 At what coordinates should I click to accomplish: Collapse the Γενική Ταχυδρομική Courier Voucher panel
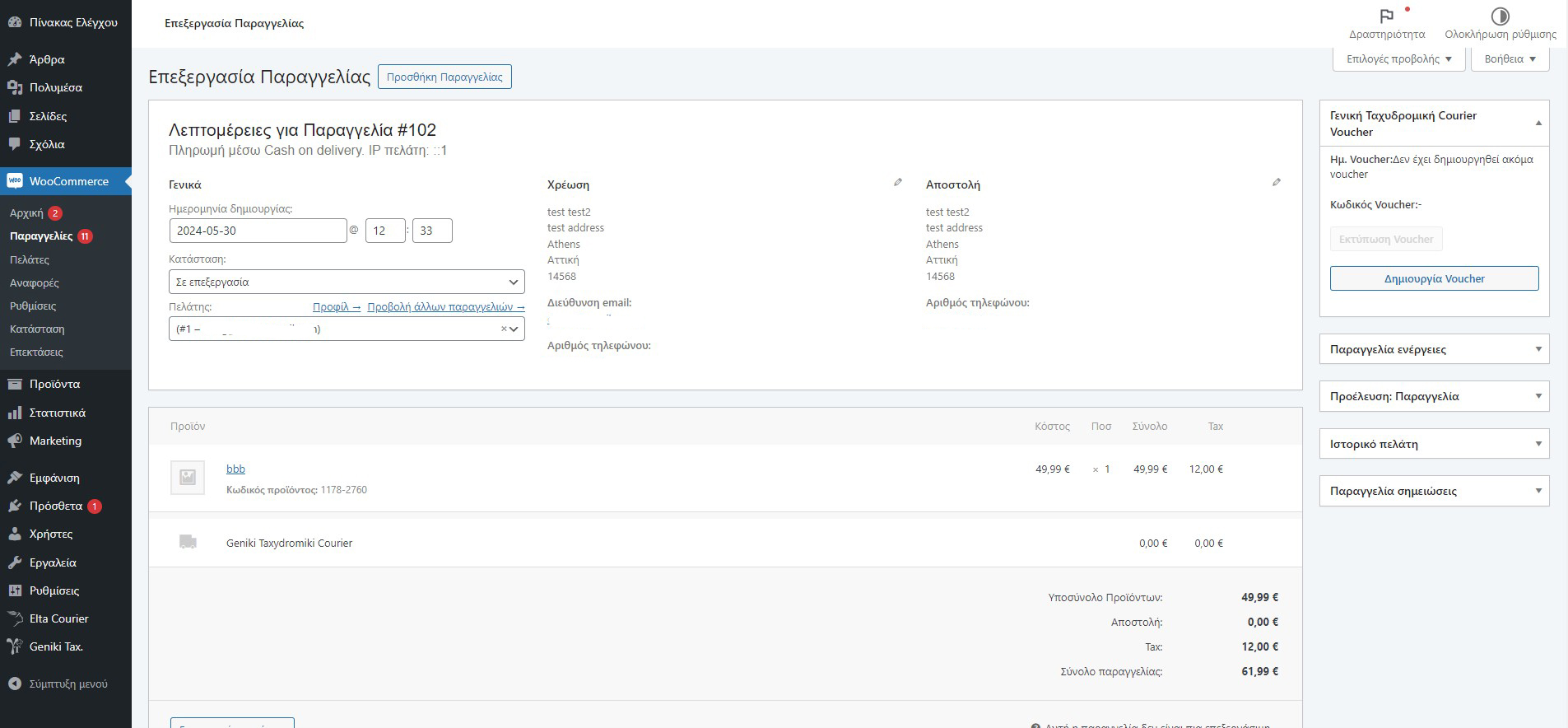1538,124
